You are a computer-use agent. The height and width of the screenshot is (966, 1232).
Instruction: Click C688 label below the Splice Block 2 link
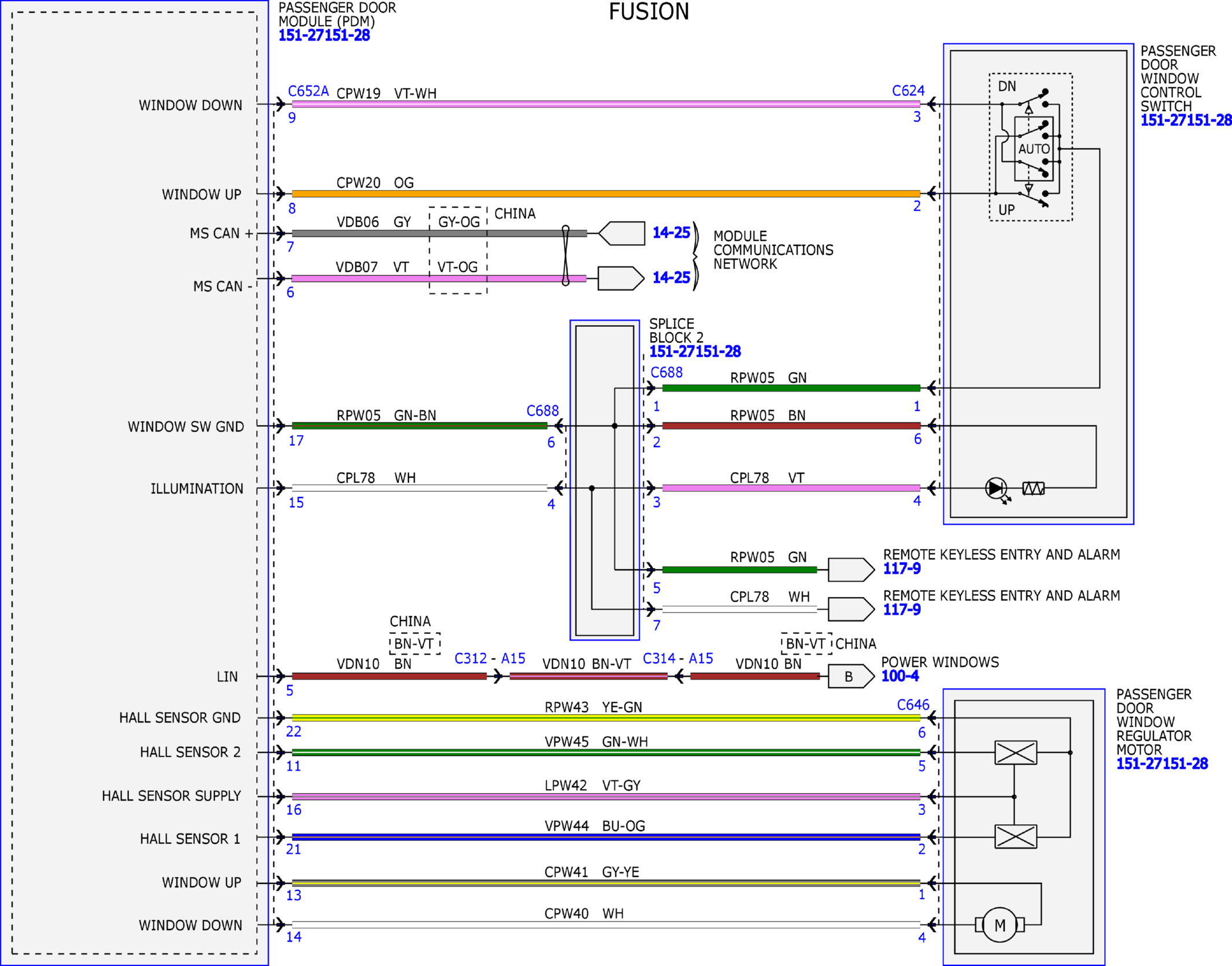tap(666, 373)
